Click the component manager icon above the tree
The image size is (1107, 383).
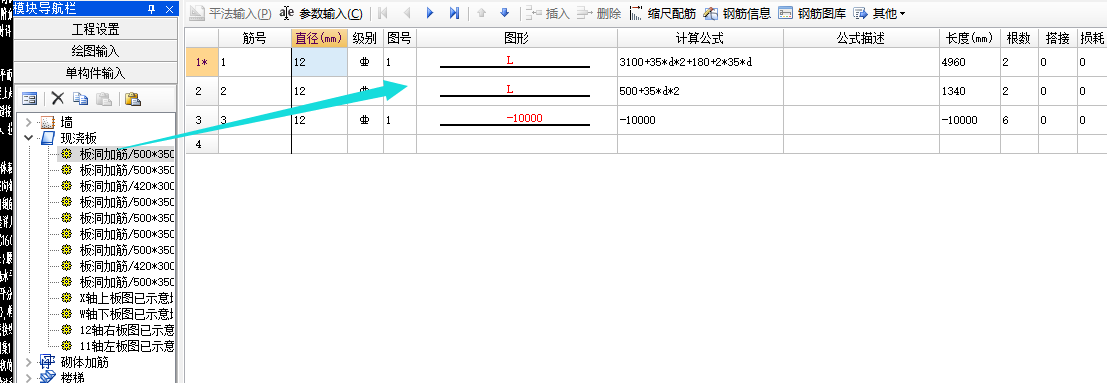[x=29, y=98]
